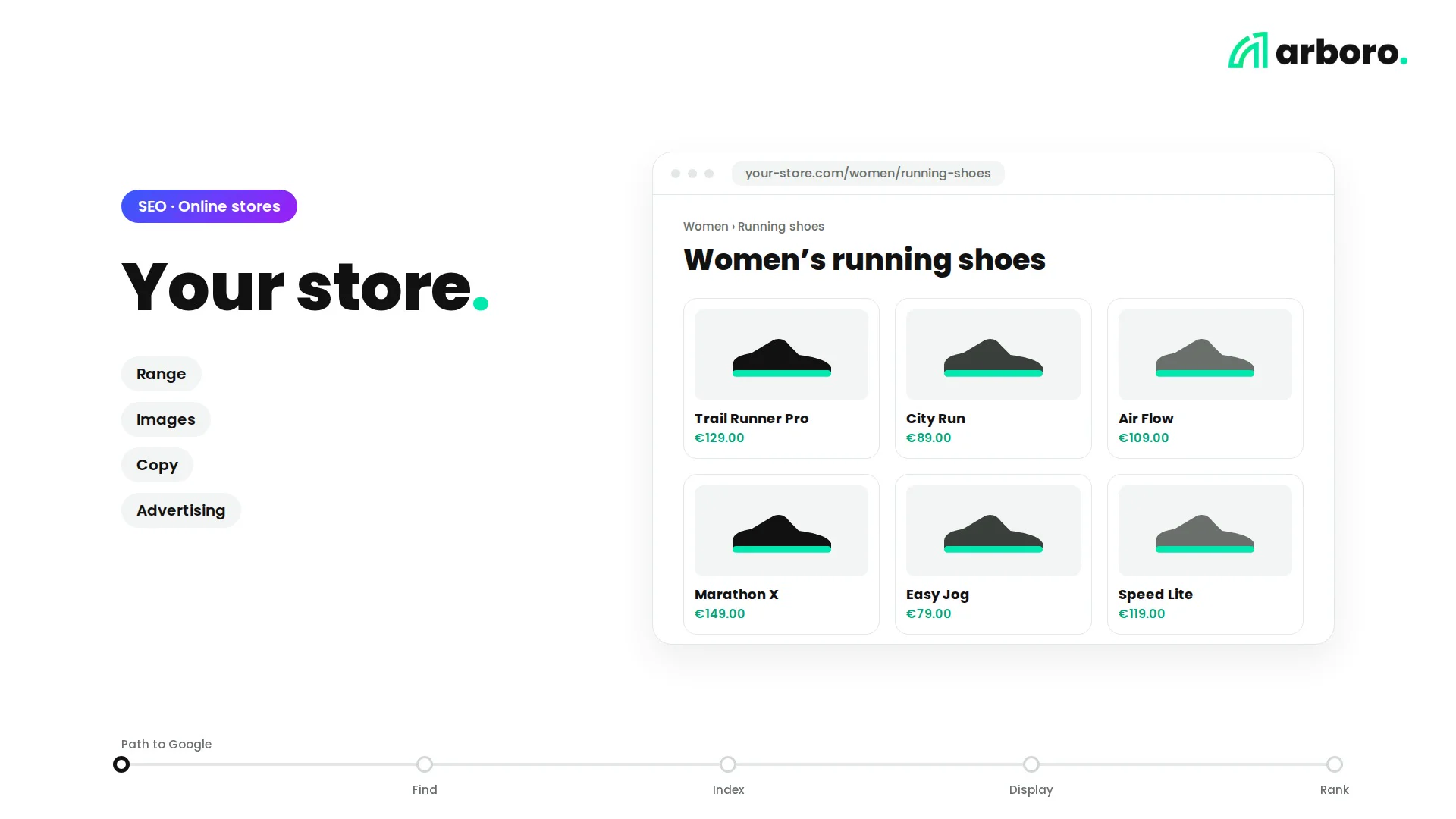The height and width of the screenshot is (819, 1456).
Task: Open the City Run shoe image
Action: point(993,355)
